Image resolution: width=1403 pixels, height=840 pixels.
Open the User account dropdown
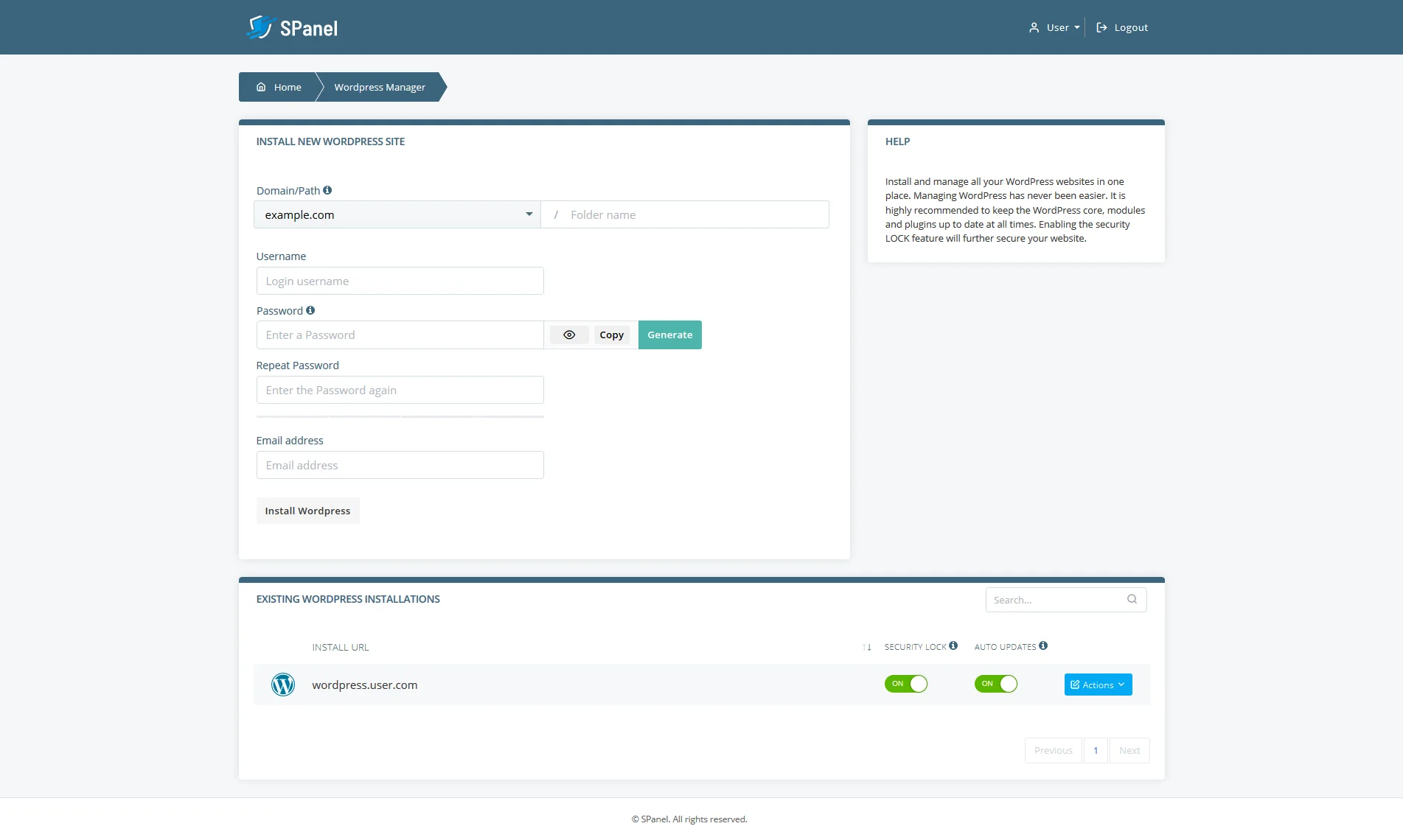(1054, 27)
